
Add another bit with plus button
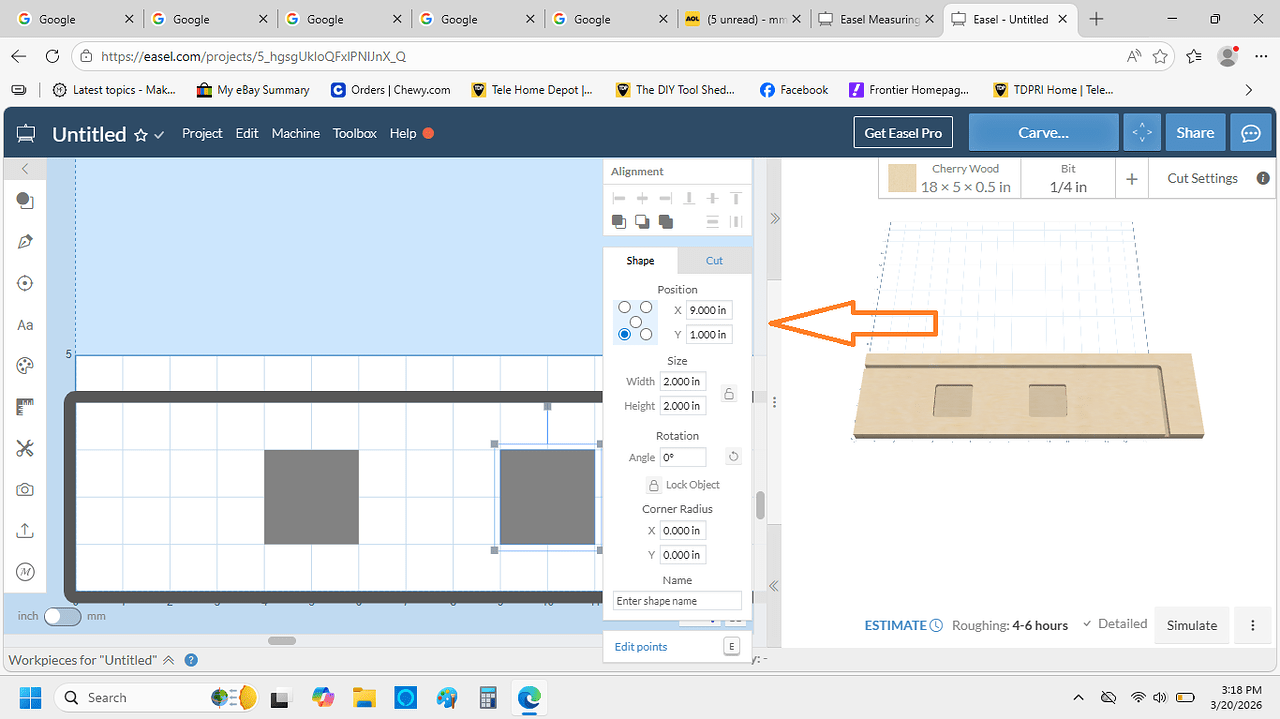click(1132, 179)
